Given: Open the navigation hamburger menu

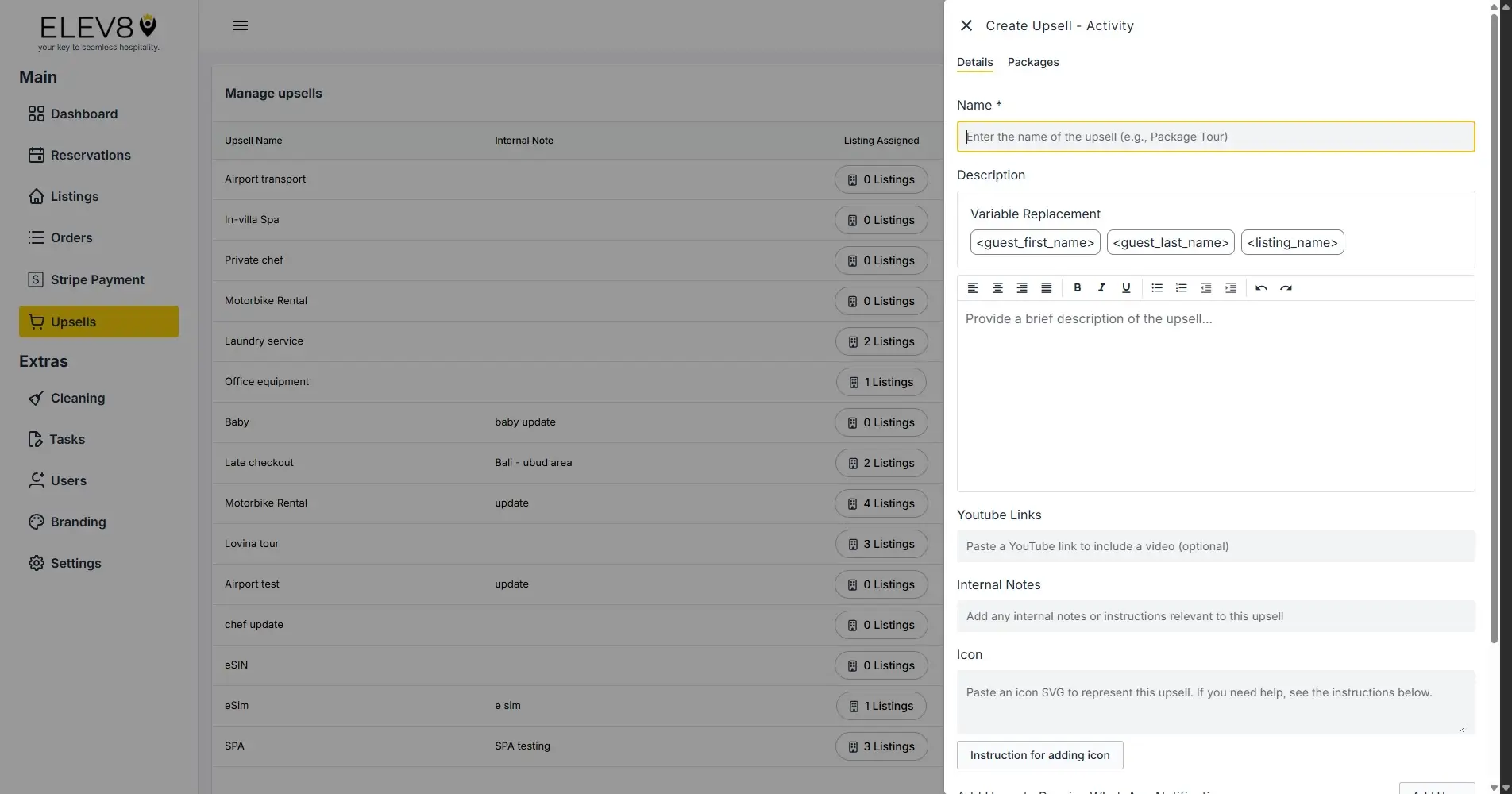Looking at the screenshot, I should pos(241,25).
